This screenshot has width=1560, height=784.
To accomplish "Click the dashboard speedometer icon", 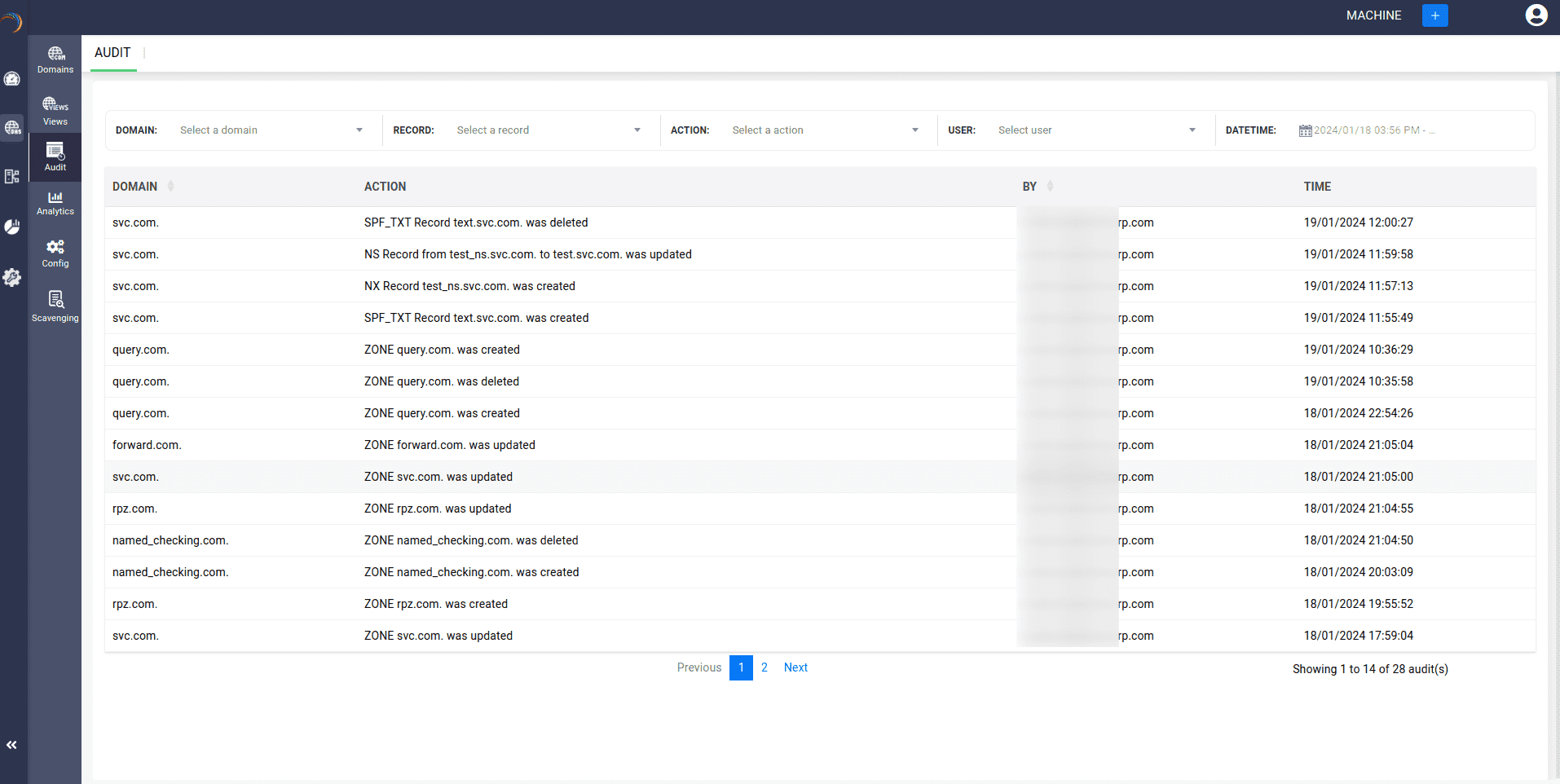I will click(x=12, y=79).
